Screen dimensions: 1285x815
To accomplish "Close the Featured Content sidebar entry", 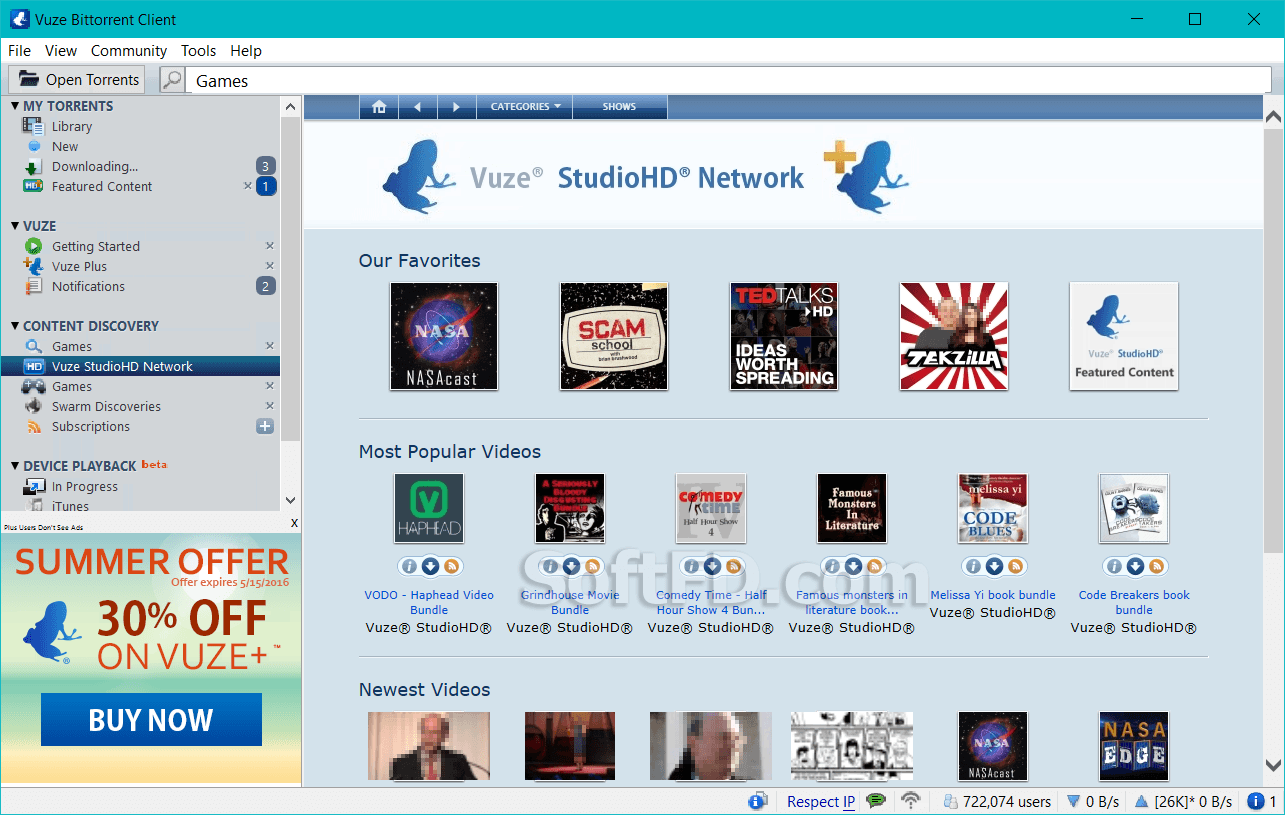I will click(x=248, y=186).
